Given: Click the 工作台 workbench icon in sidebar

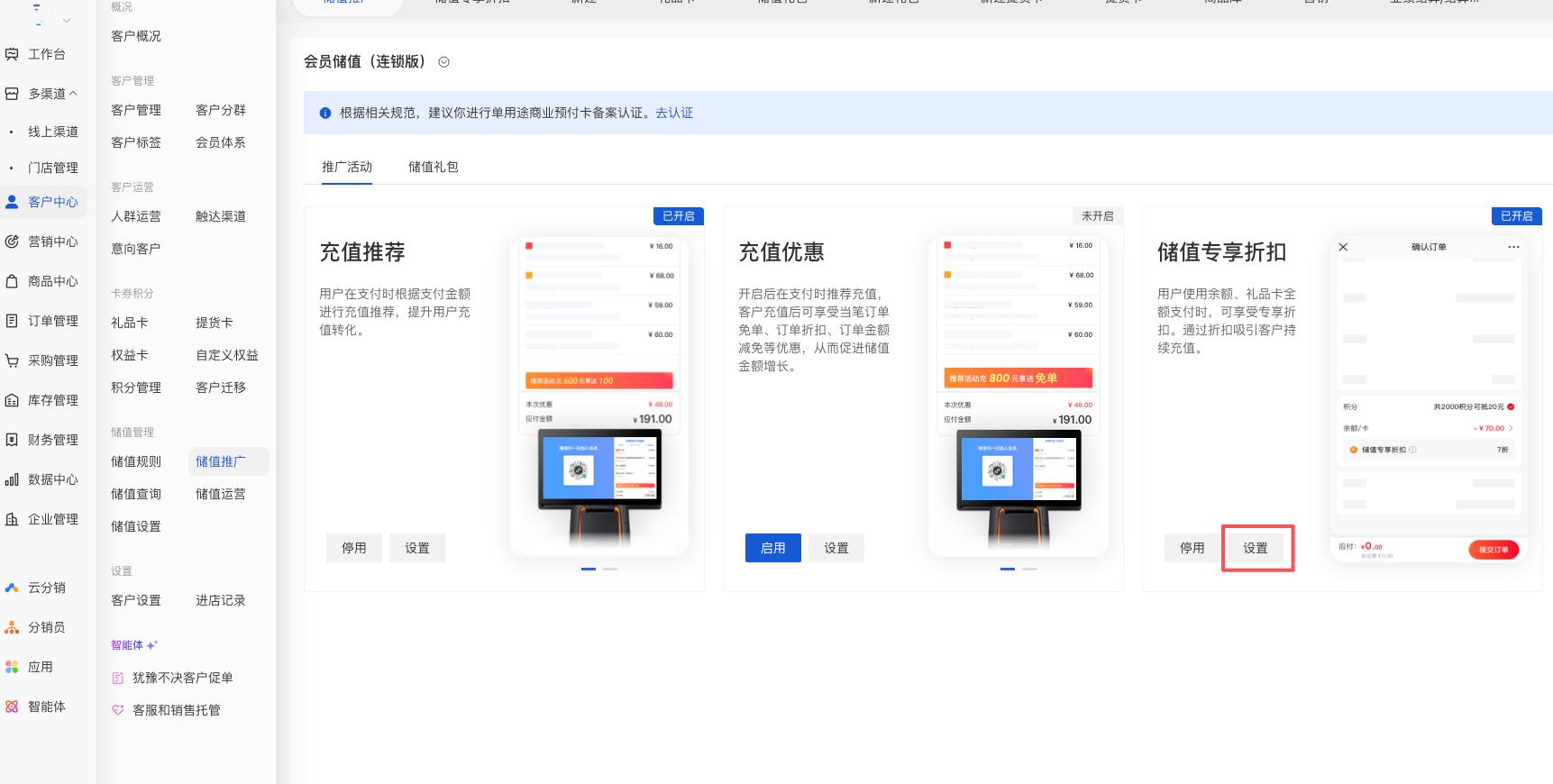Looking at the screenshot, I should click(x=12, y=54).
